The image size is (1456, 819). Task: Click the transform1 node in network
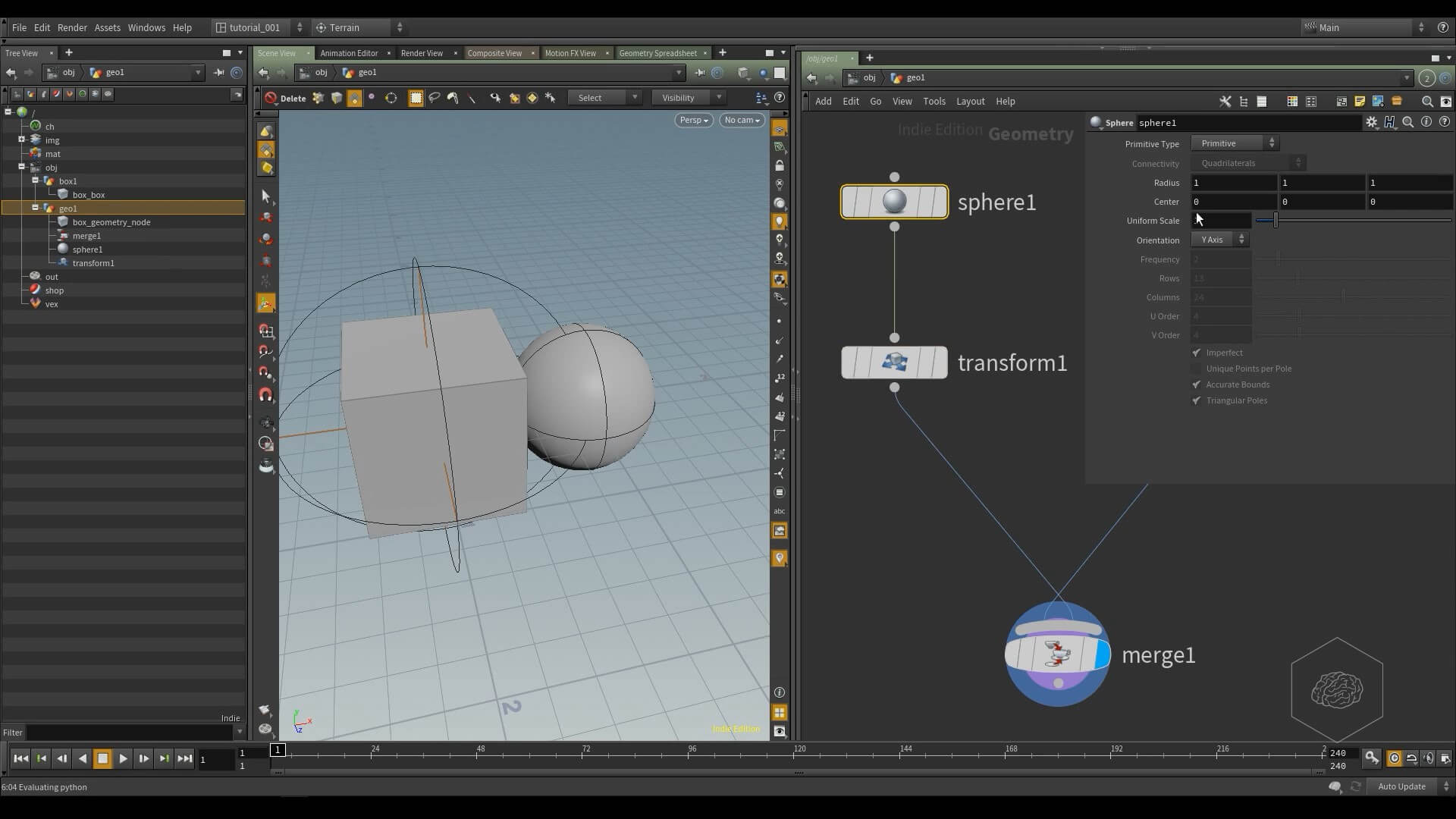(x=894, y=362)
